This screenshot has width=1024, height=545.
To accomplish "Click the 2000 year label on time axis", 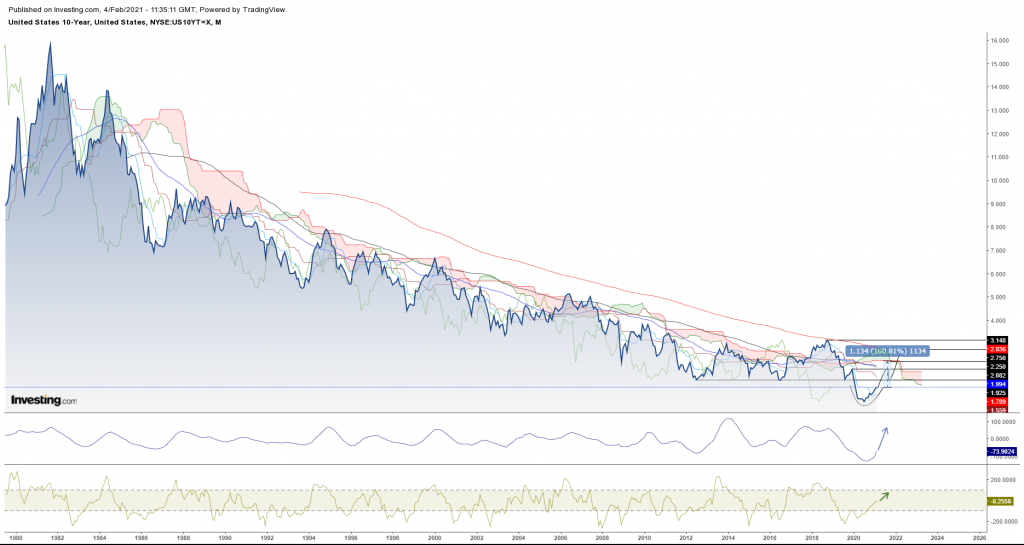I will pos(434,539).
